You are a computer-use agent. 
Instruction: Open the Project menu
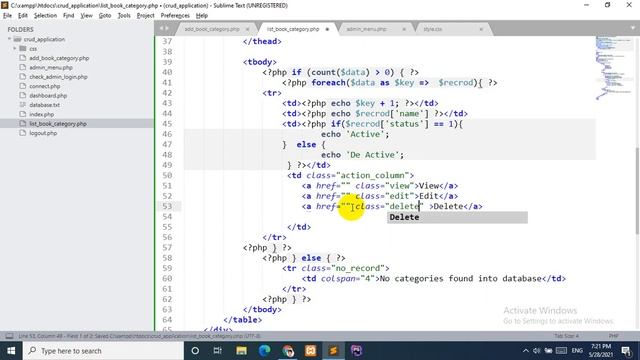(145, 16)
